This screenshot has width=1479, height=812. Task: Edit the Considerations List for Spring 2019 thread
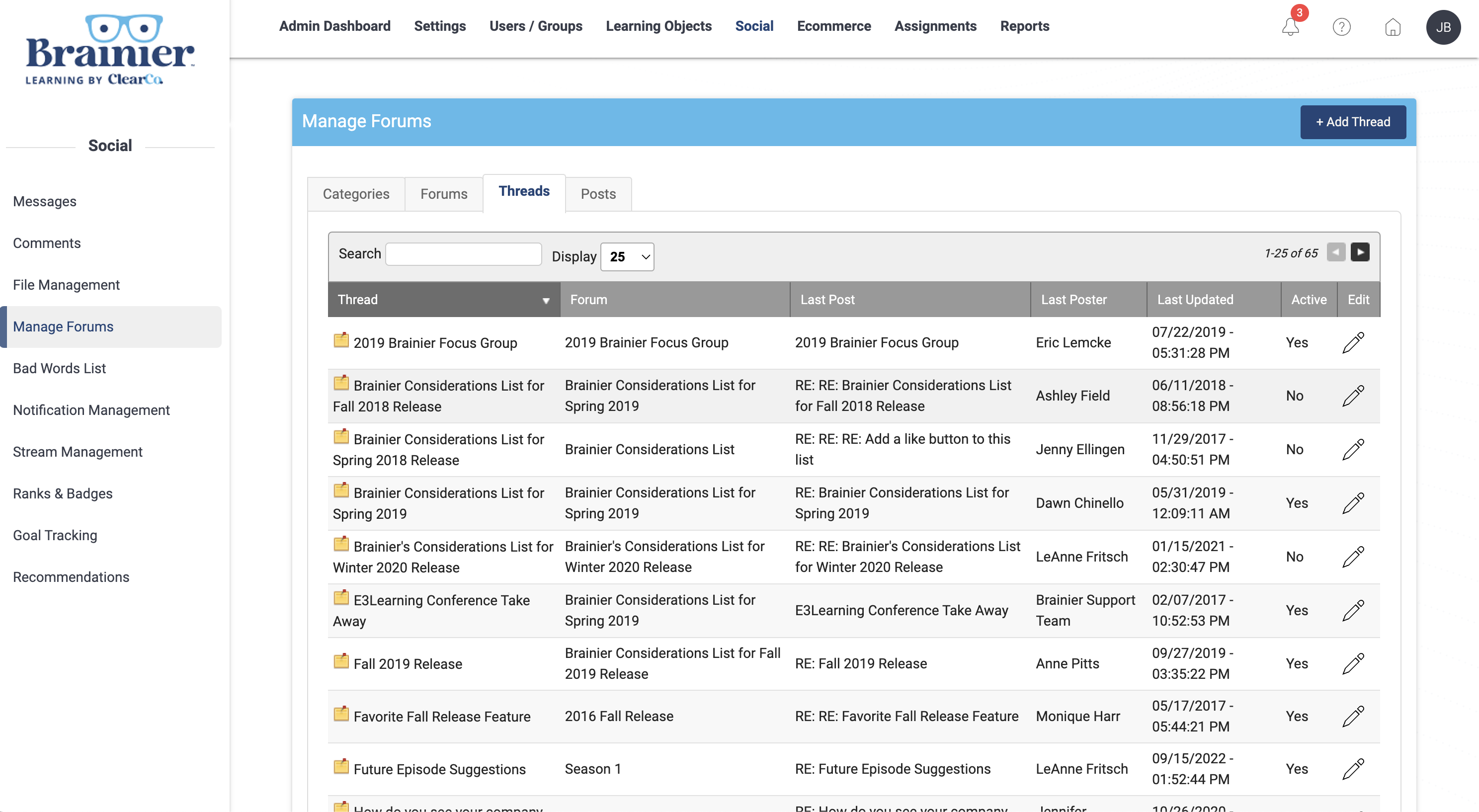(1353, 503)
